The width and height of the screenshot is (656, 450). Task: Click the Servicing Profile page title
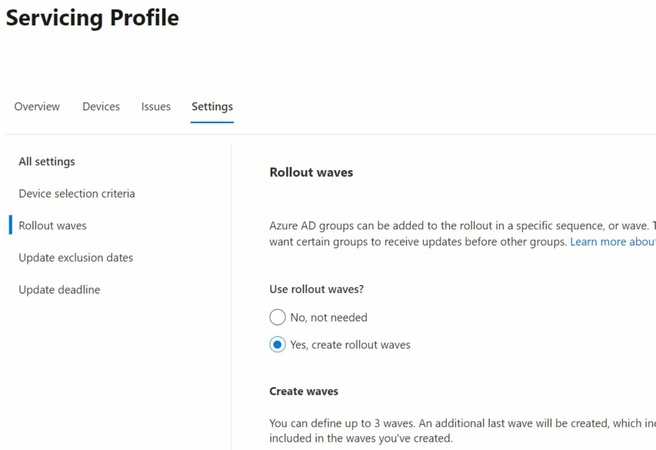(x=93, y=18)
